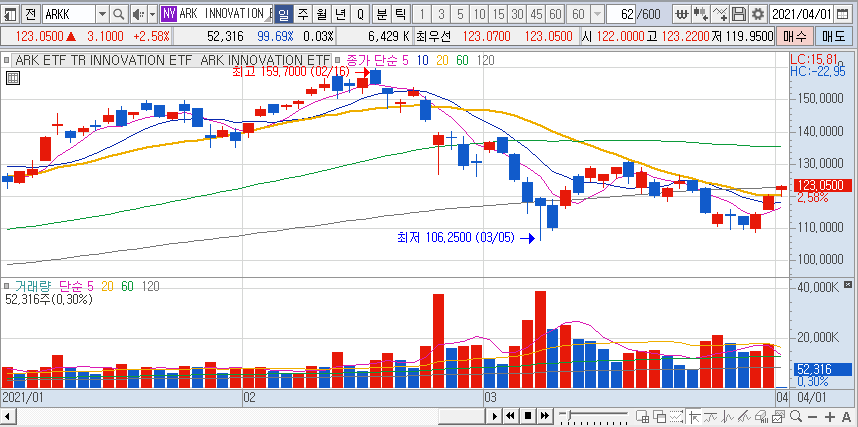The height and width of the screenshot is (427, 858).
Task: Open the dropdown arrow beside speaker icon
Action: point(153,14)
